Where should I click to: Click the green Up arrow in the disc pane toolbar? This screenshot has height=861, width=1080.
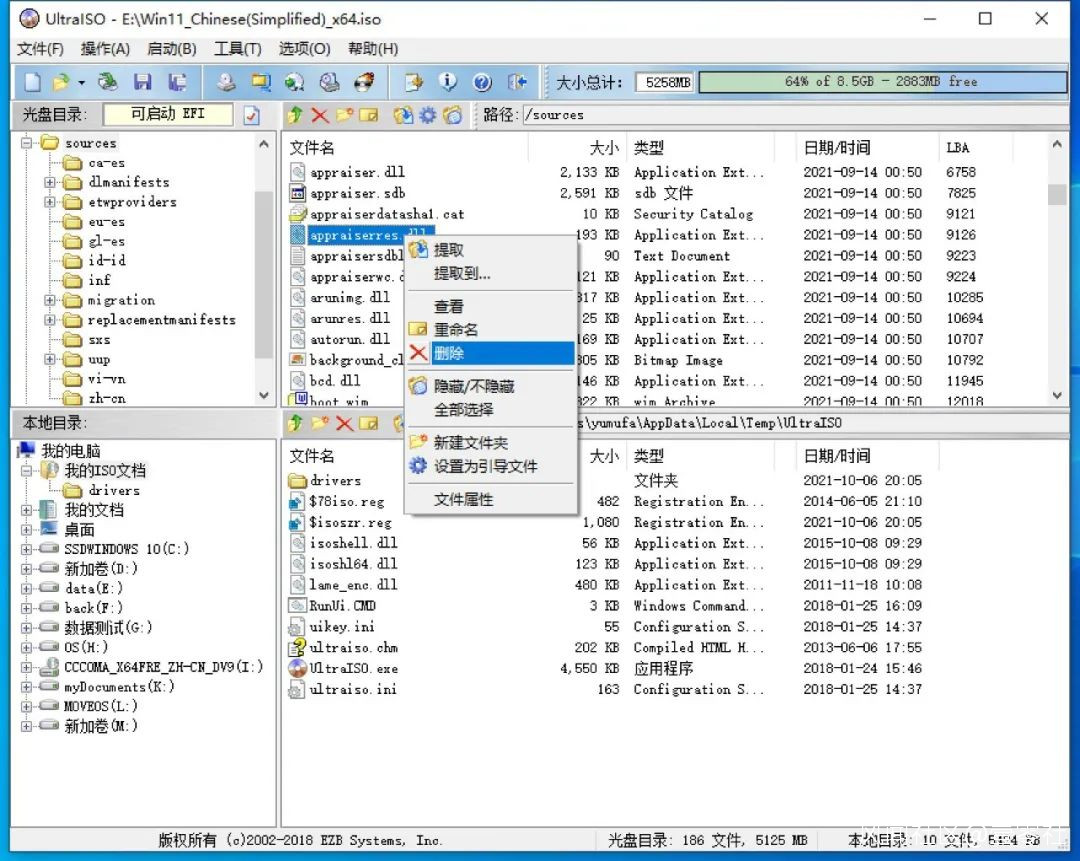tap(295, 115)
